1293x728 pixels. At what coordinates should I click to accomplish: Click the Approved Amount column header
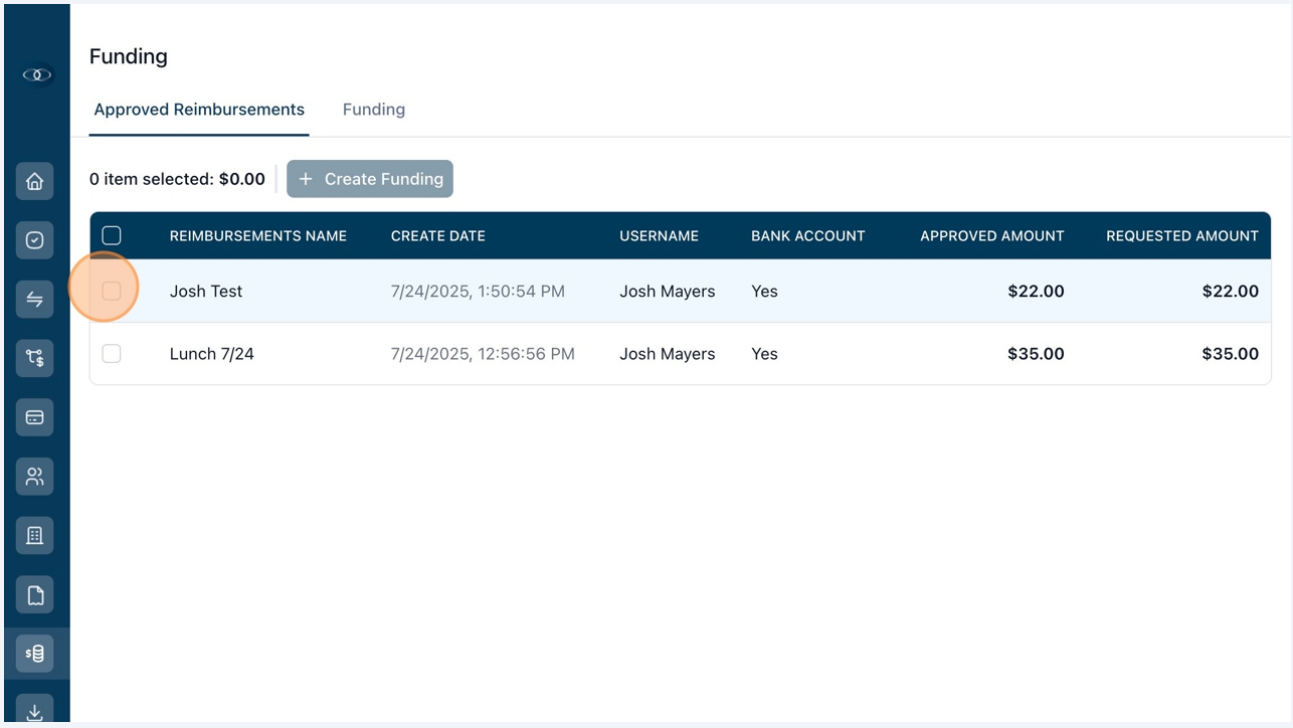click(x=992, y=236)
